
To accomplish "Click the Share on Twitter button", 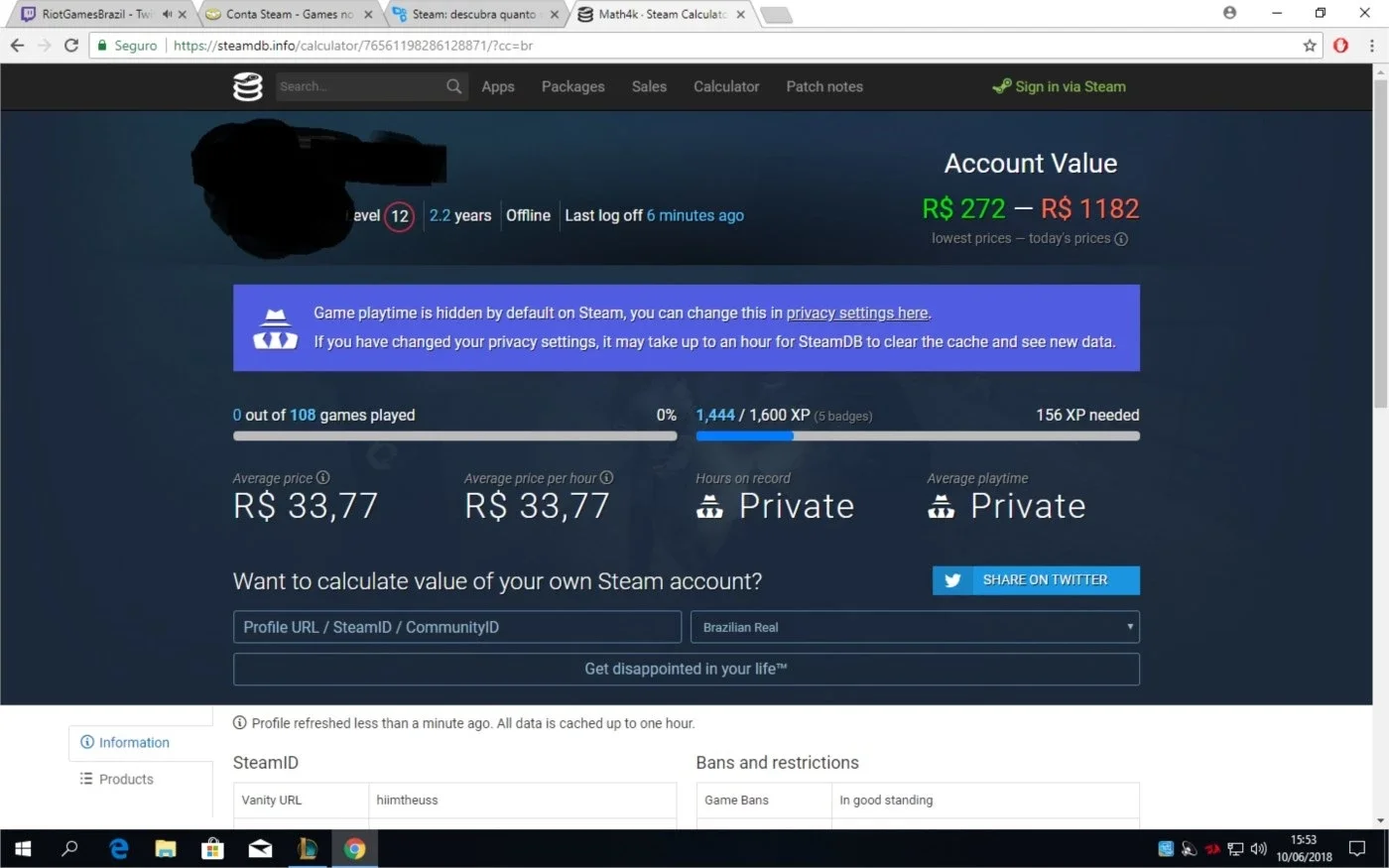I will tap(1036, 580).
